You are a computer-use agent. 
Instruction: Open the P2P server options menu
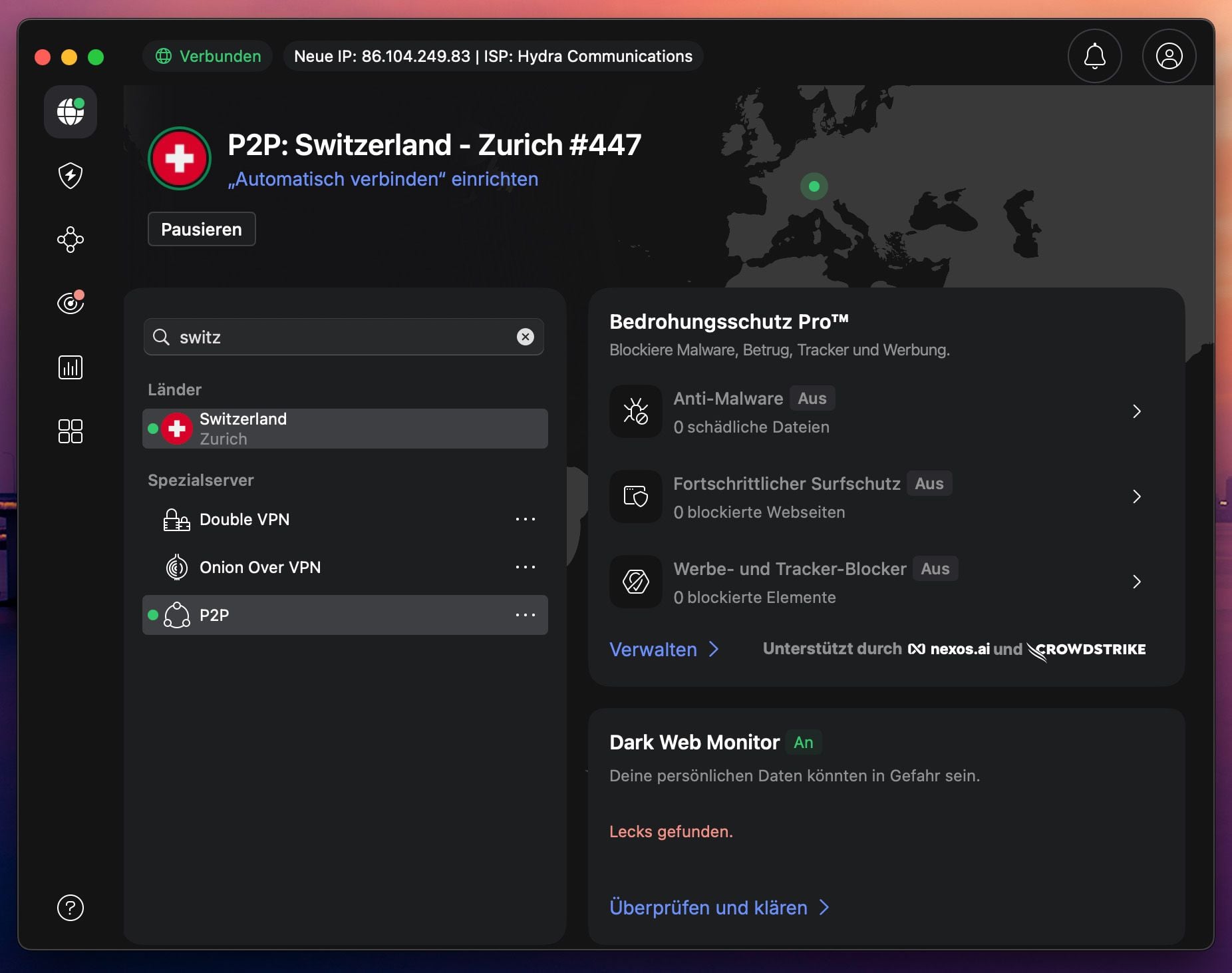click(525, 615)
